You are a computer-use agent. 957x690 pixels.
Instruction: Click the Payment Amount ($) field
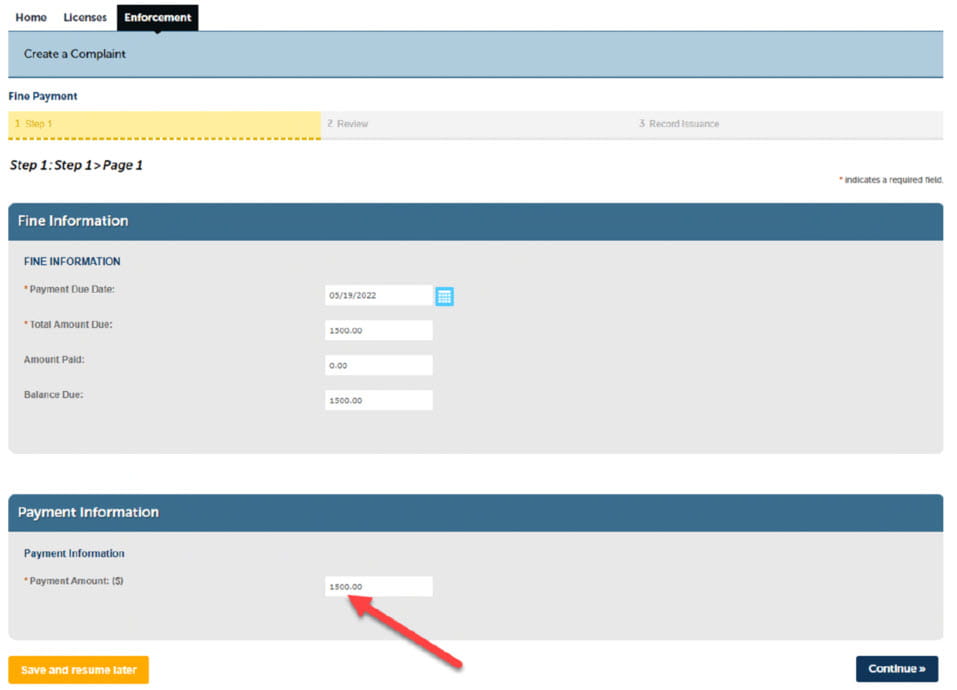pos(378,586)
